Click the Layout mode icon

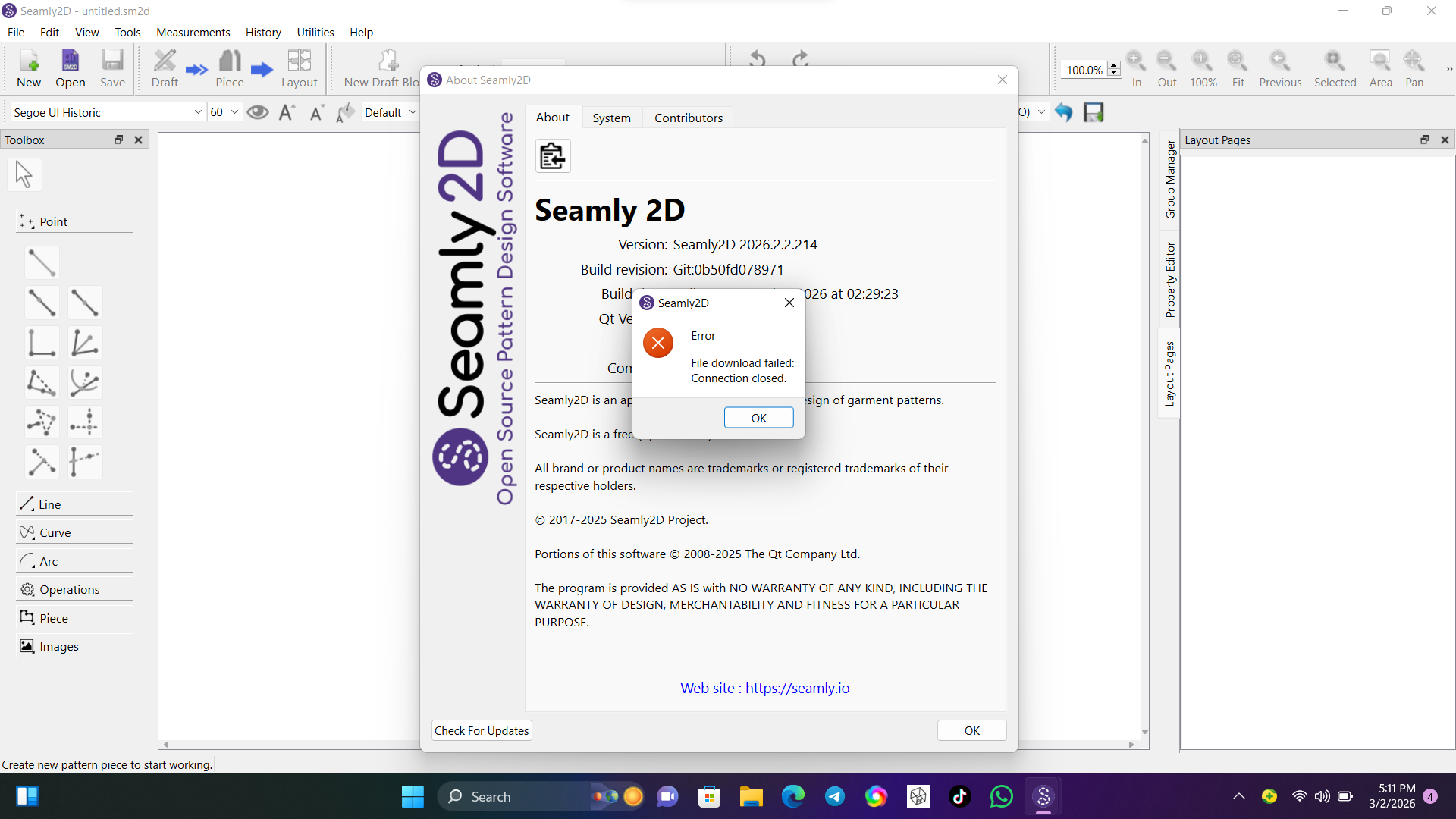(299, 68)
